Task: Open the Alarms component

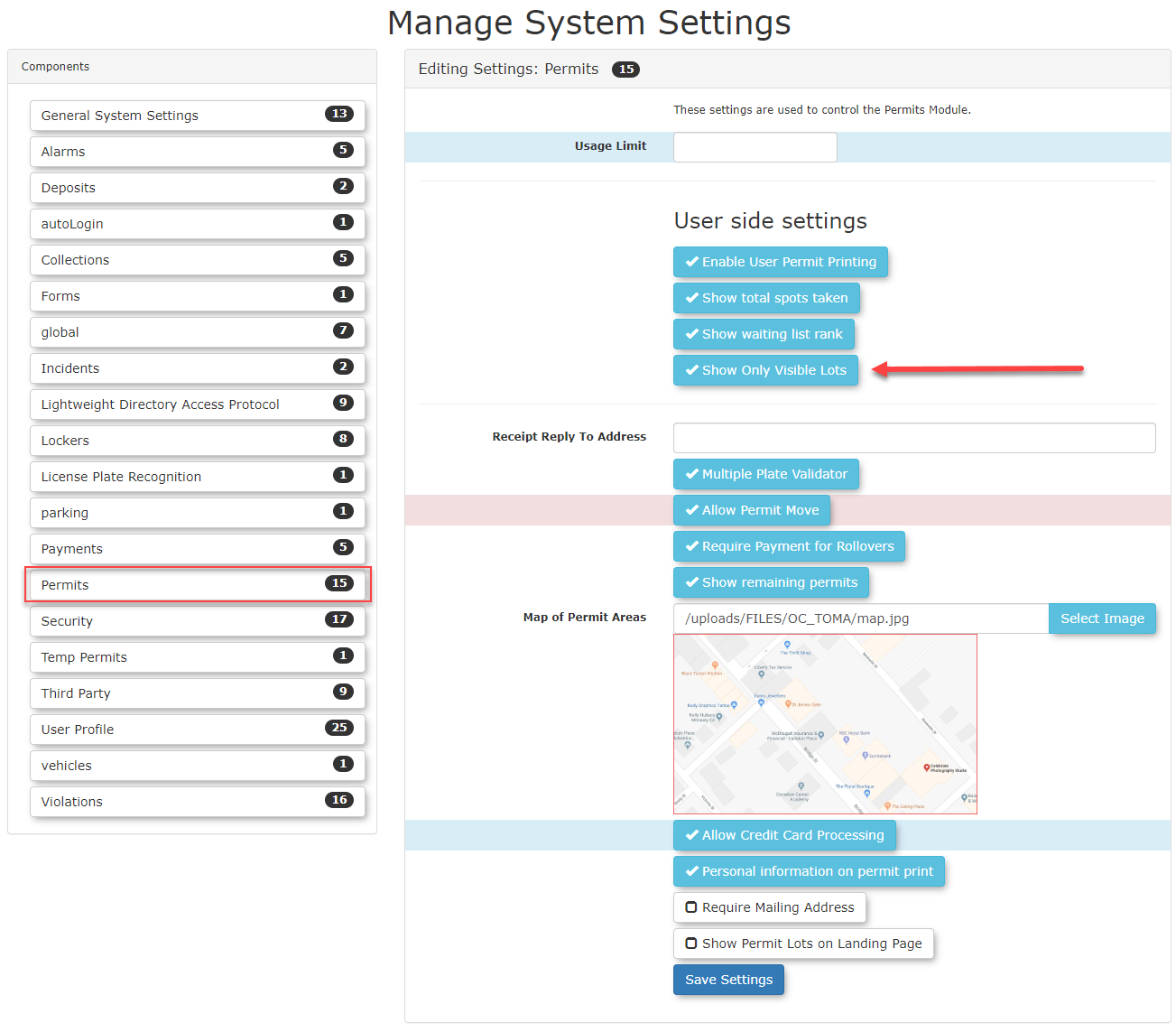Action: [x=198, y=152]
